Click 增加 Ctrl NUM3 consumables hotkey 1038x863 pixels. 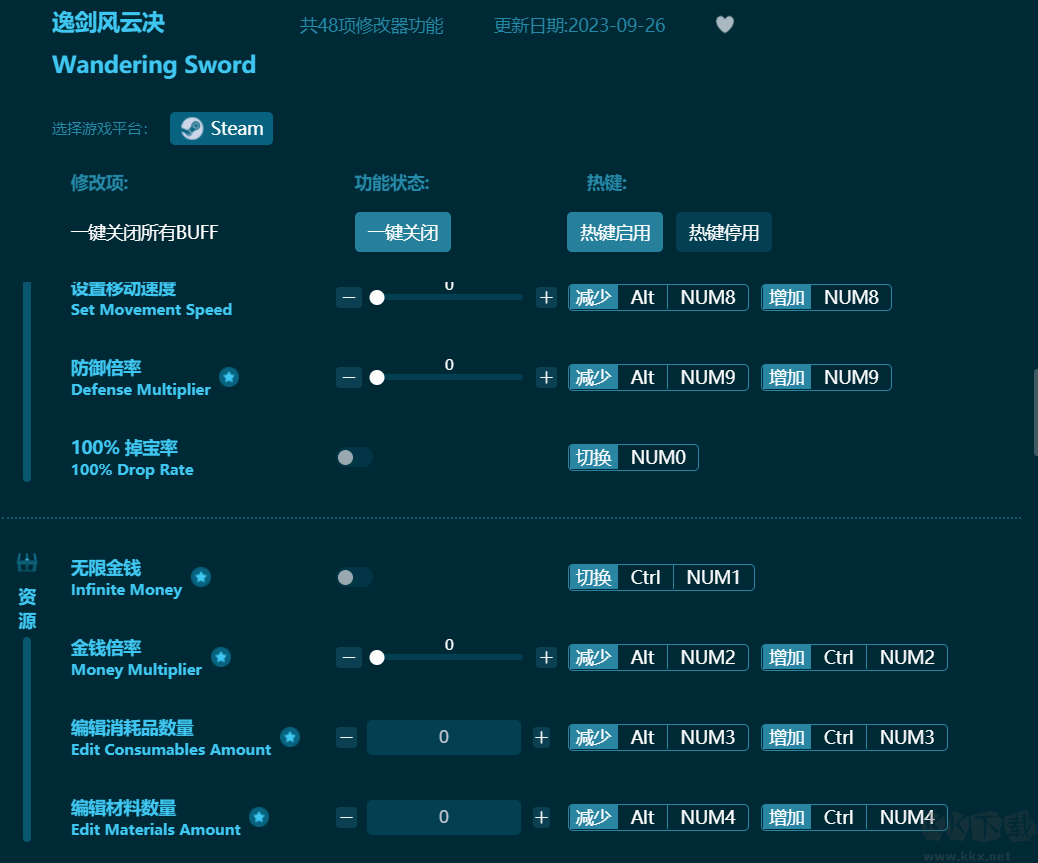point(854,737)
